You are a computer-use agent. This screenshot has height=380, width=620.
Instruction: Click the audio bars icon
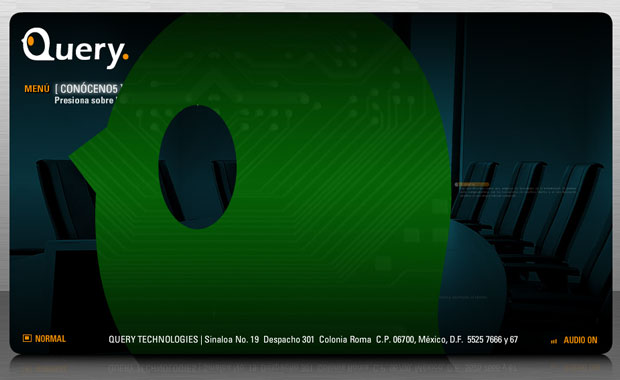click(x=554, y=341)
